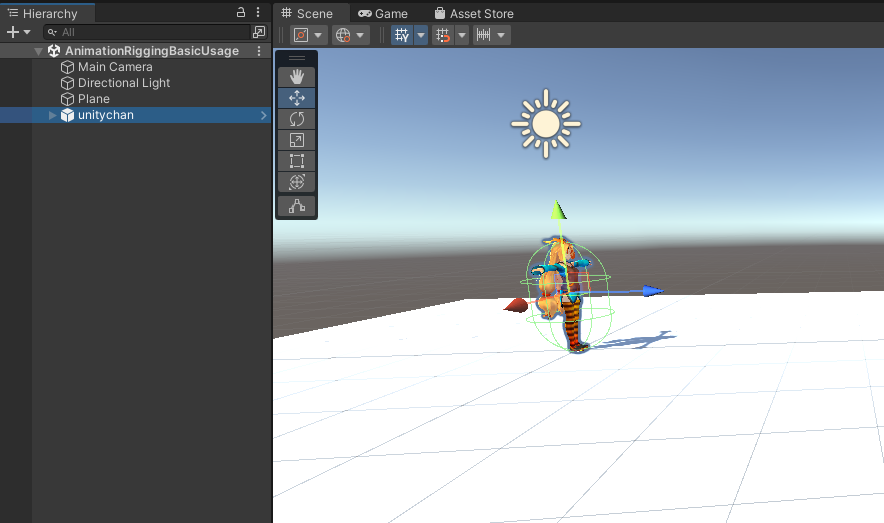Select the Rotate tool
The width and height of the screenshot is (884, 523).
pos(297,119)
